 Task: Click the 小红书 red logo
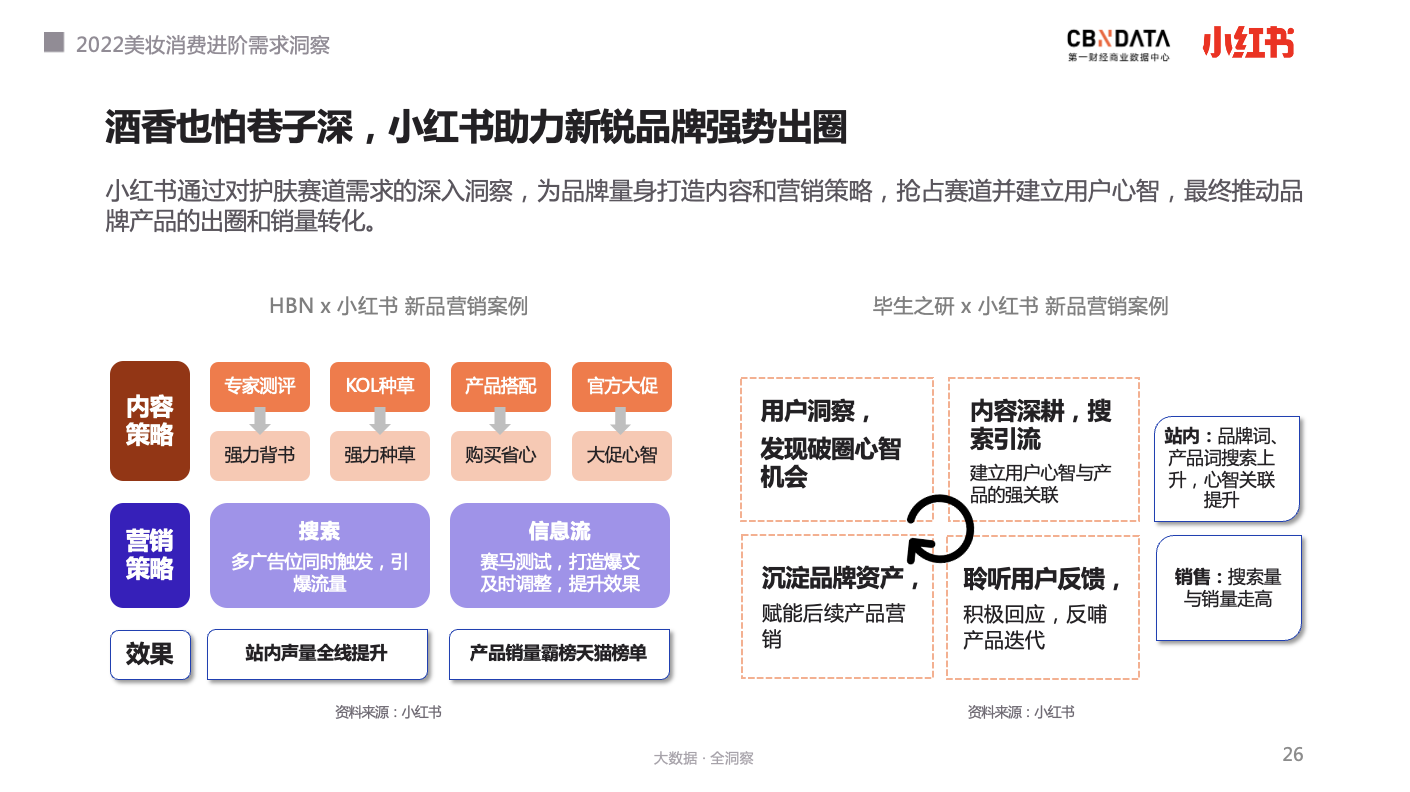click(x=1248, y=43)
